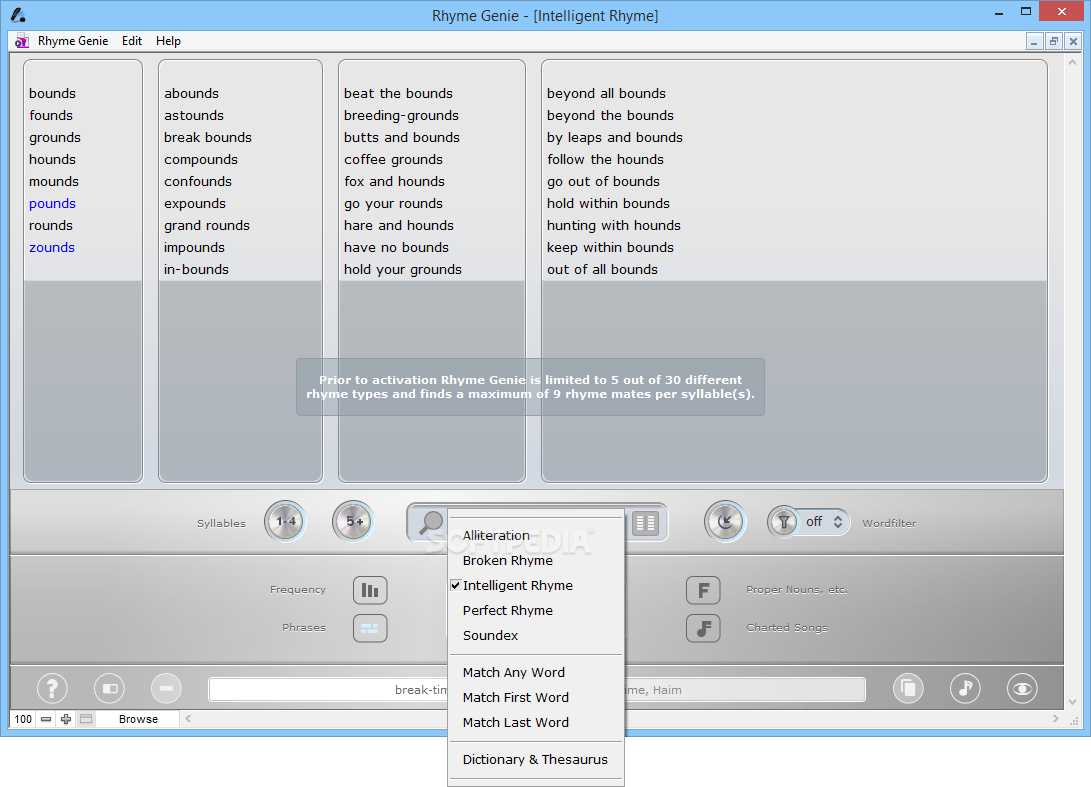Click the blue word zounds
This screenshot has width=1091, height=787.
51,247
